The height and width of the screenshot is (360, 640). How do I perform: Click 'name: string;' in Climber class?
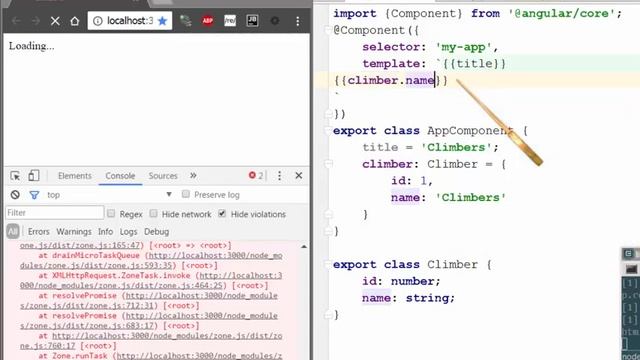coord(408,298)
